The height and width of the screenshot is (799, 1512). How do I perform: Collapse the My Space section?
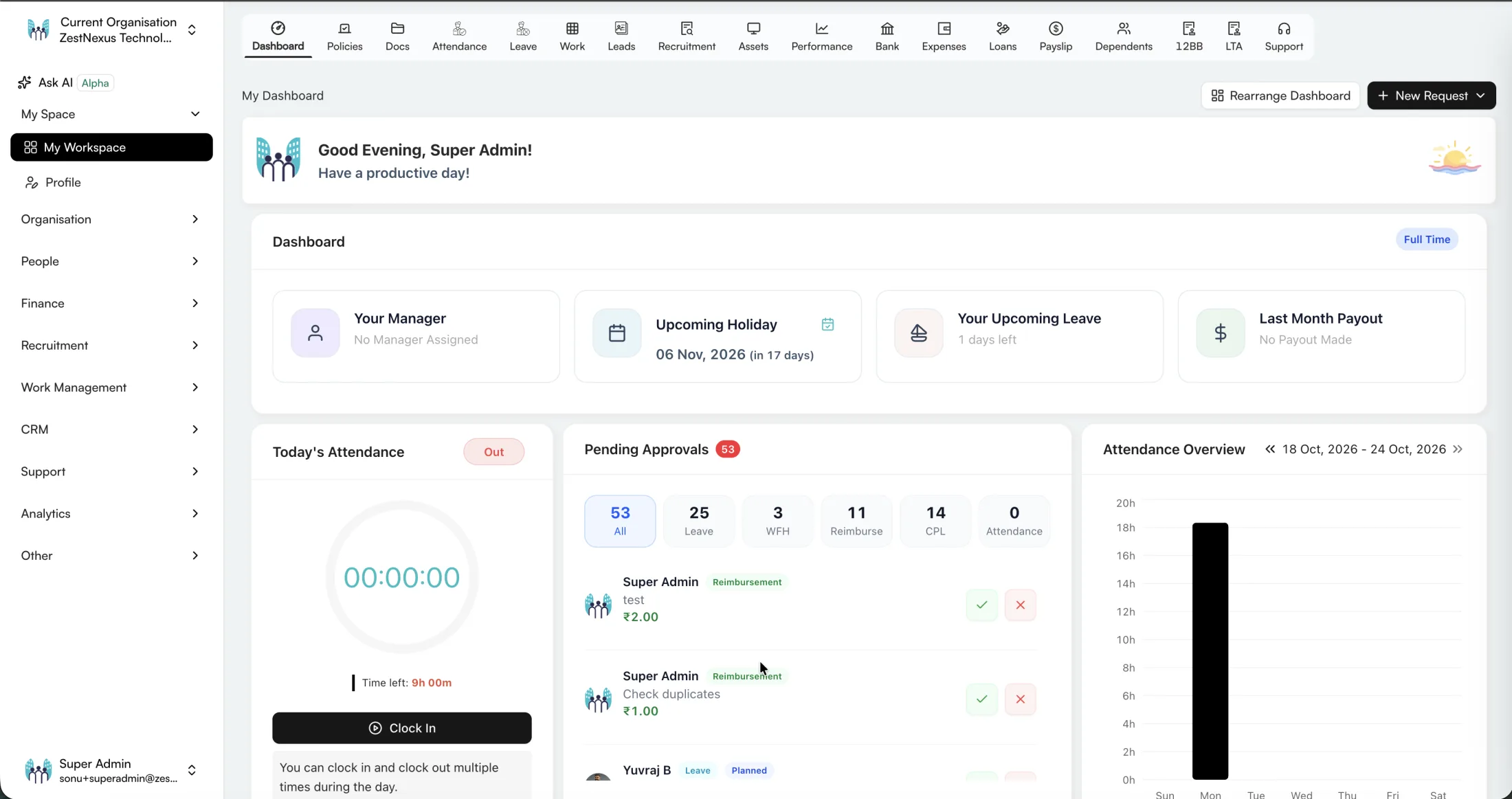click(x=110, y=114)
